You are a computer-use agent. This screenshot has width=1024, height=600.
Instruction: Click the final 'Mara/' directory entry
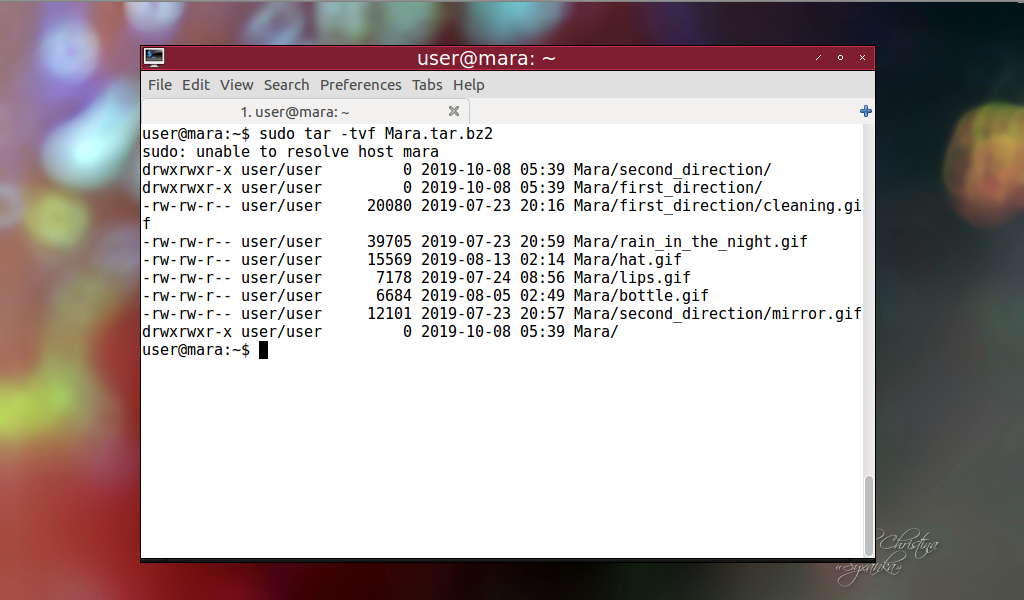(596, 332)
